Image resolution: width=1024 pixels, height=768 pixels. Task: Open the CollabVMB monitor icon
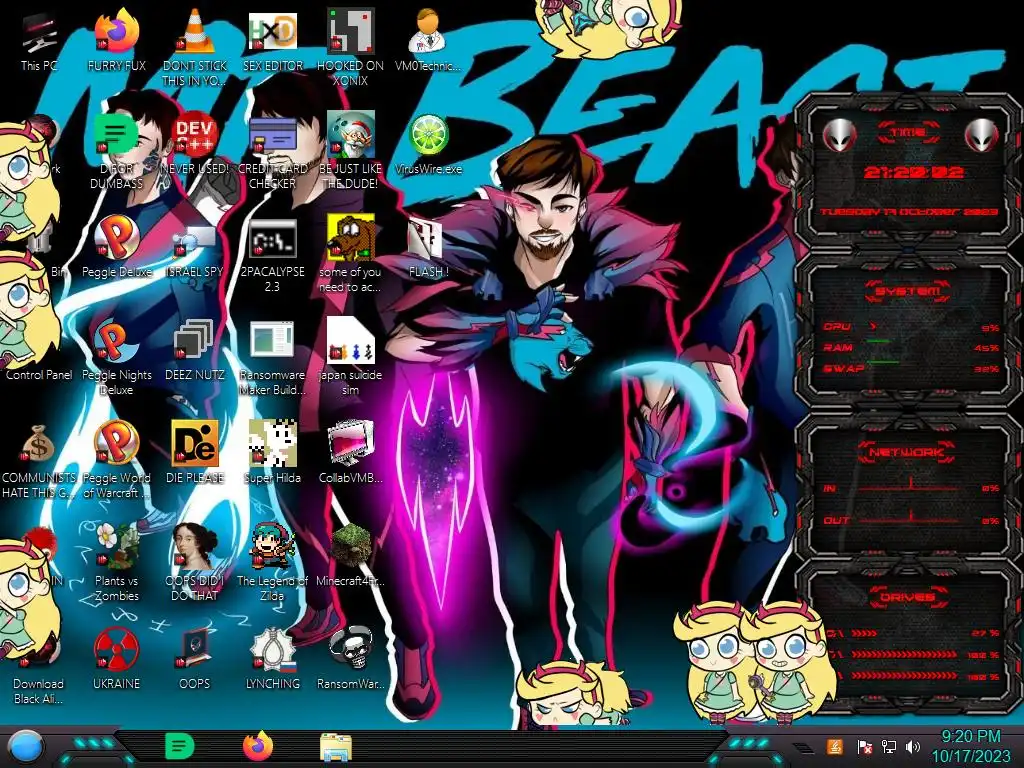tap(350, 443)
